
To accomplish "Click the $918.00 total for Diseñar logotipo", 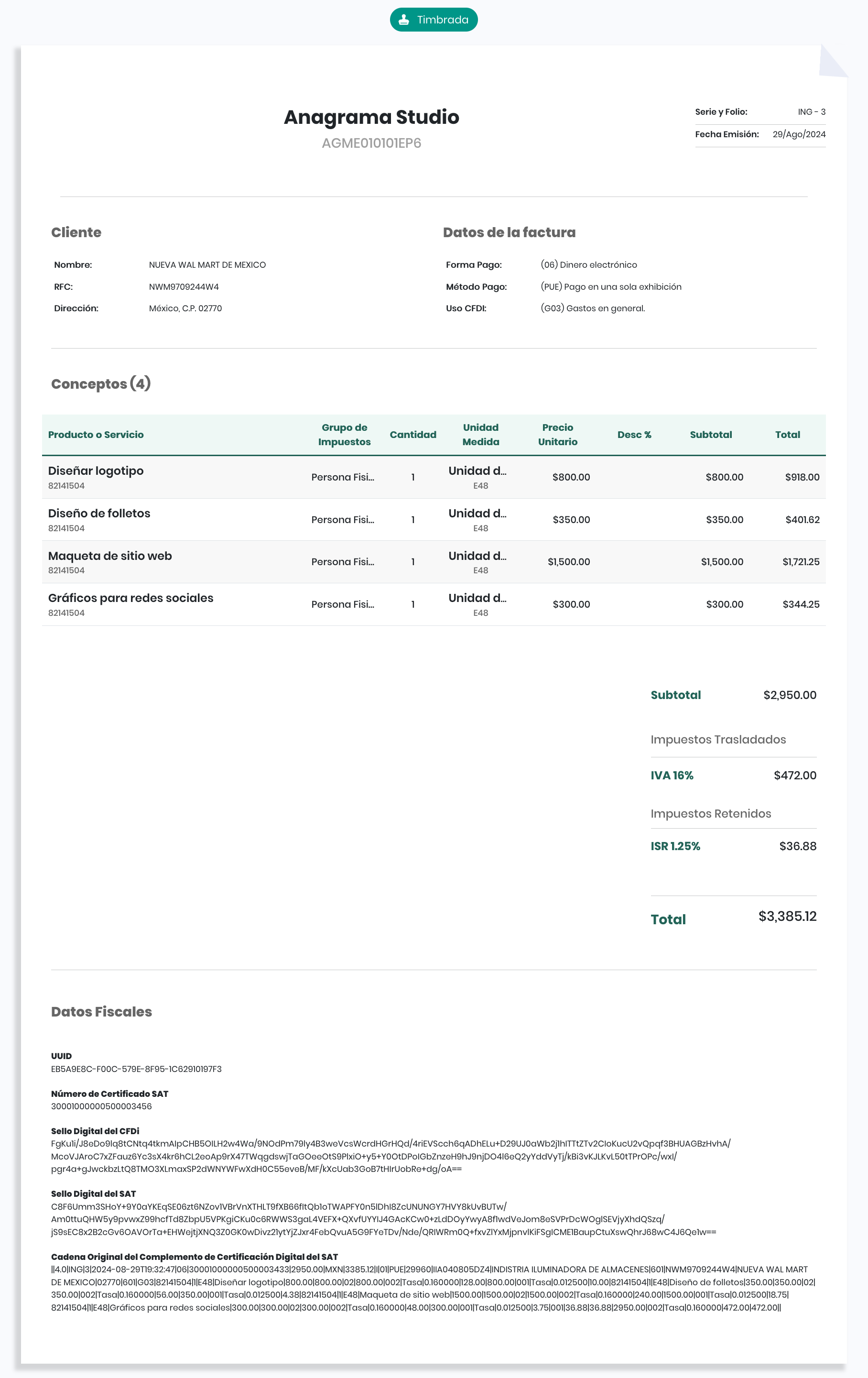I will 802,477.
